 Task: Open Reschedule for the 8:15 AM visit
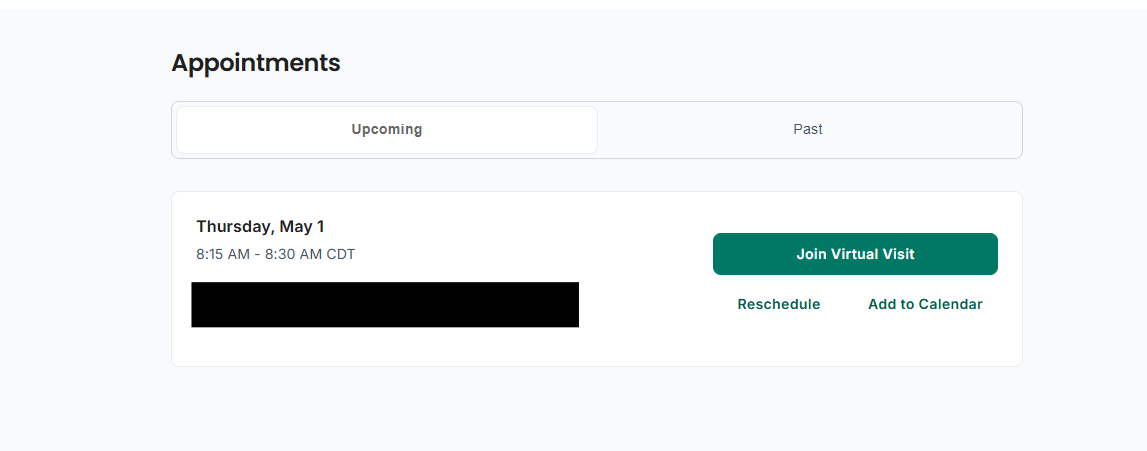[778, 304]
